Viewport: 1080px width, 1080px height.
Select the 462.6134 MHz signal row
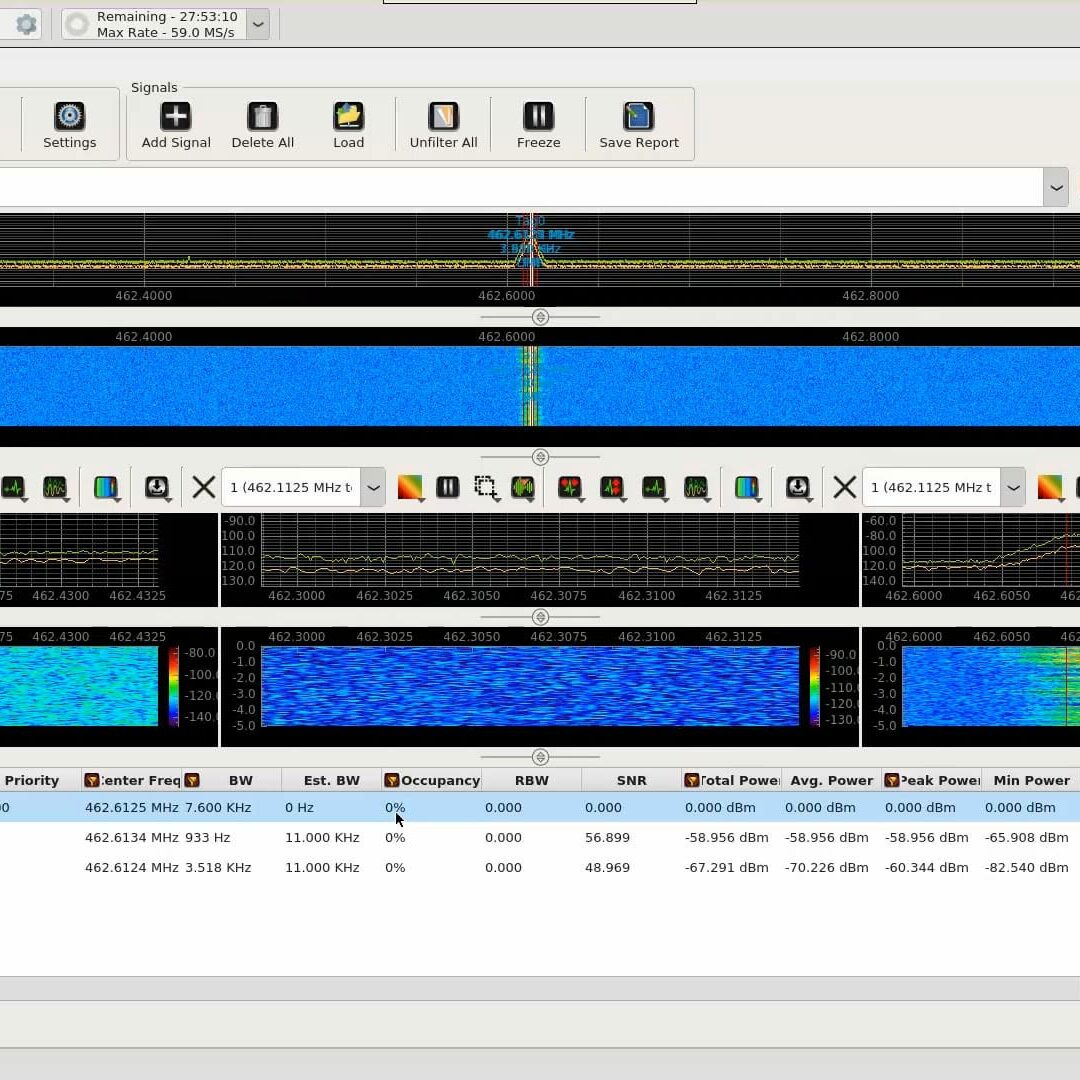[131, 838]
